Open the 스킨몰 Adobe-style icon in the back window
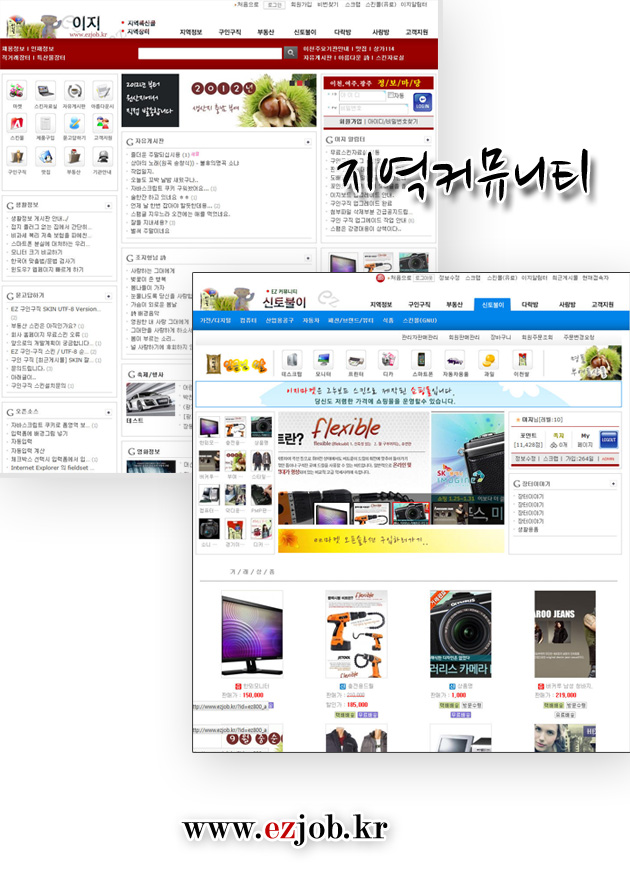 (17, 123)
